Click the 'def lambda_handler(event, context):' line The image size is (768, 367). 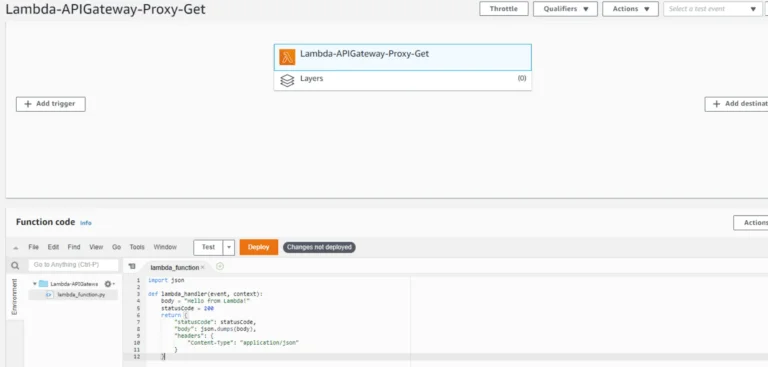click(205, 294)
